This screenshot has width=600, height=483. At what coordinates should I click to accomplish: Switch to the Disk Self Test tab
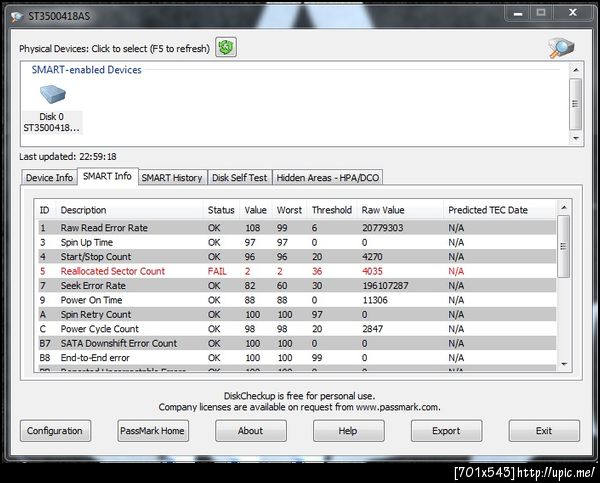(240, 178)
